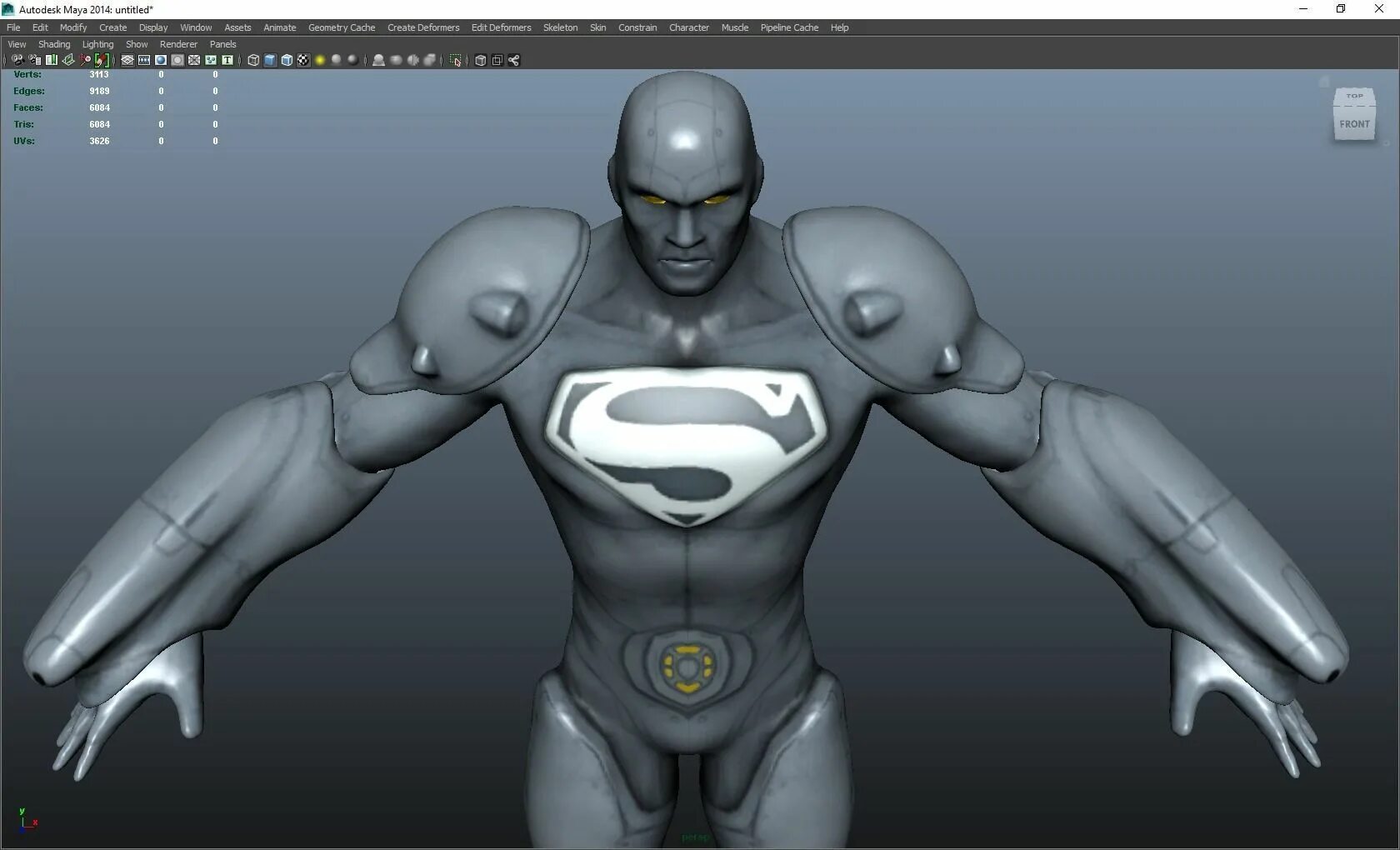Open the Character menu
Viewport: 1400px width, 850px height.
(x=689, y=27)
